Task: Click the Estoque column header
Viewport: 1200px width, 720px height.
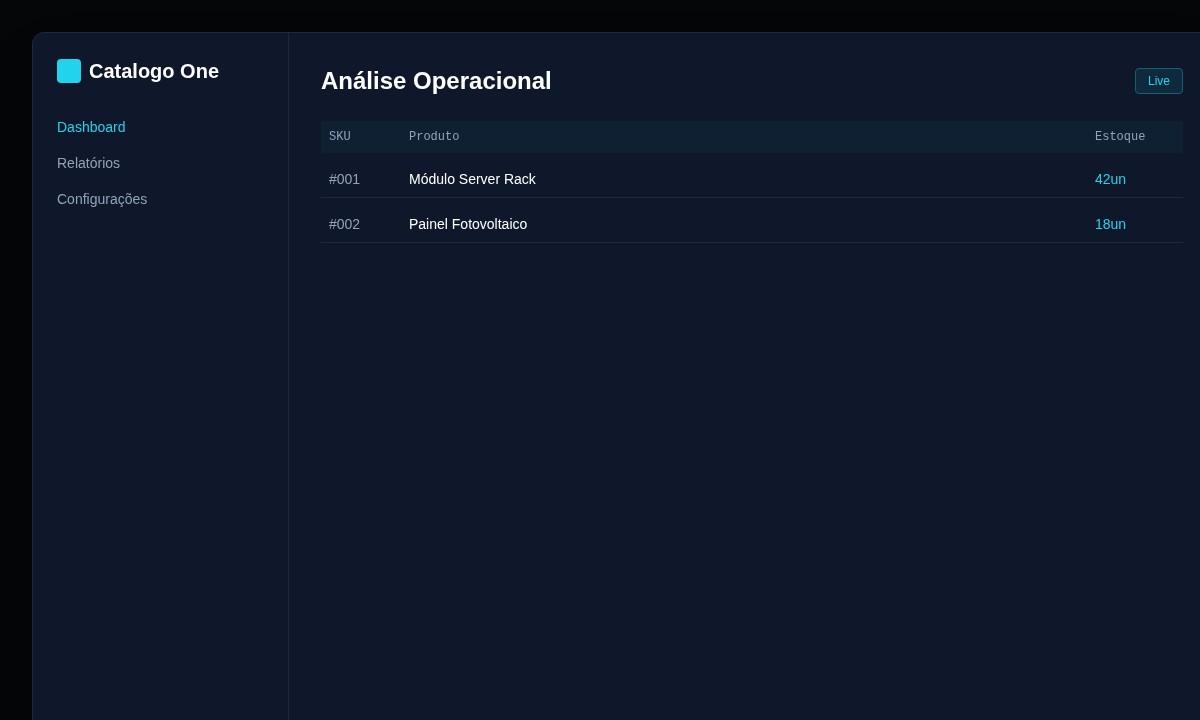Action: coord(1120,137)
